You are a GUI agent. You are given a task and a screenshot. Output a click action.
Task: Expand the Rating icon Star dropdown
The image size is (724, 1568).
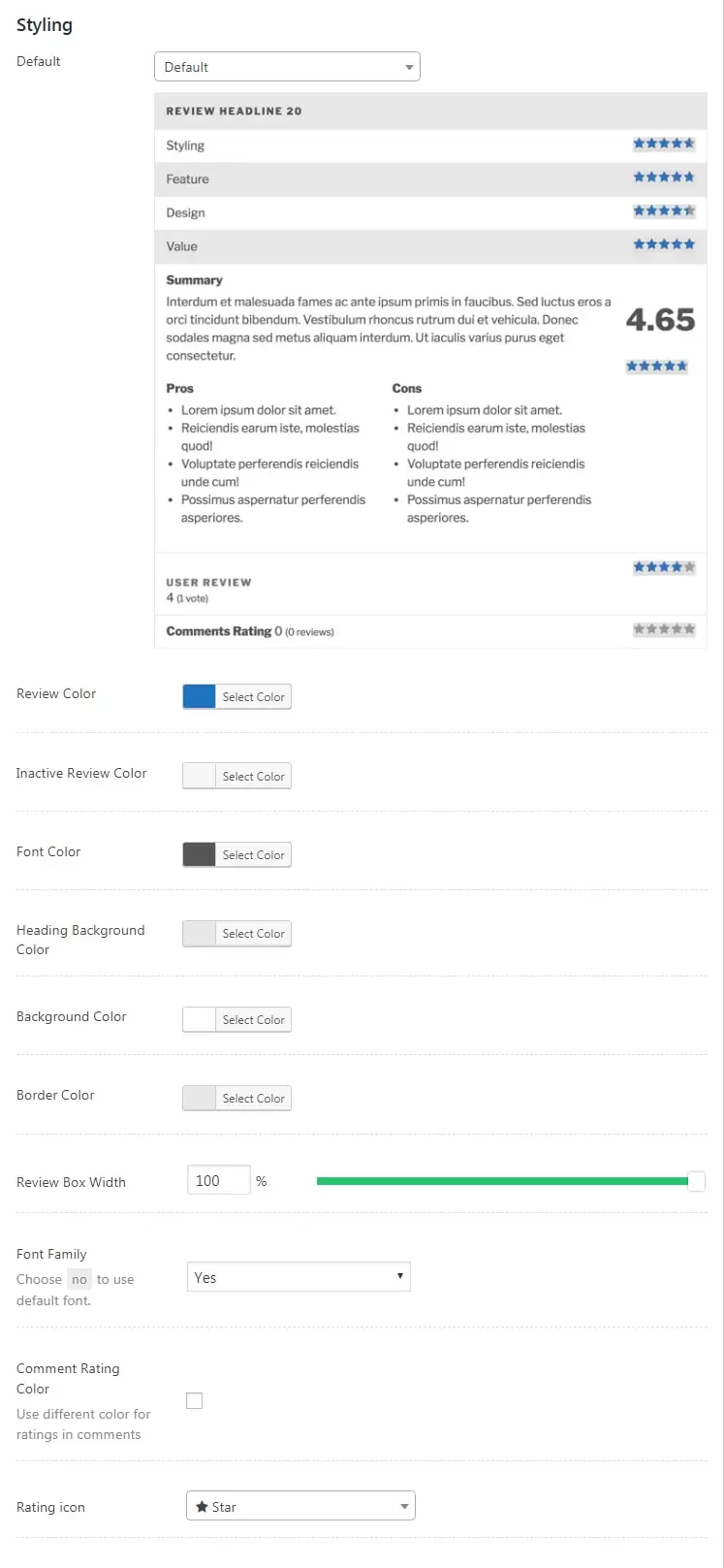300,1507
